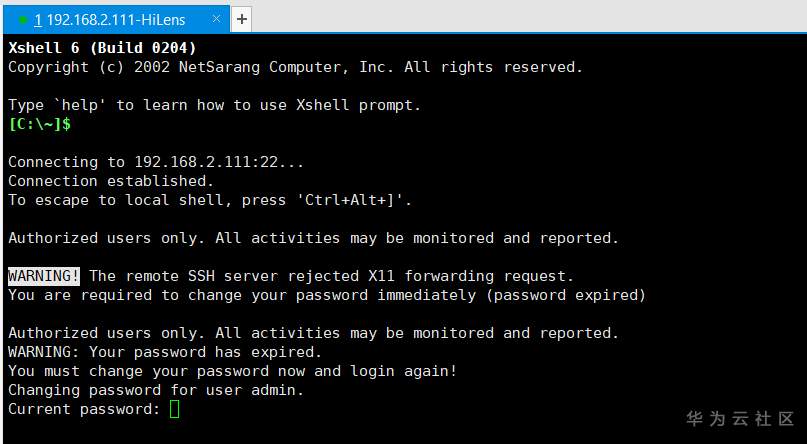
Task: Click the 华为云社区 watermark text
Action: pos(738,418)
